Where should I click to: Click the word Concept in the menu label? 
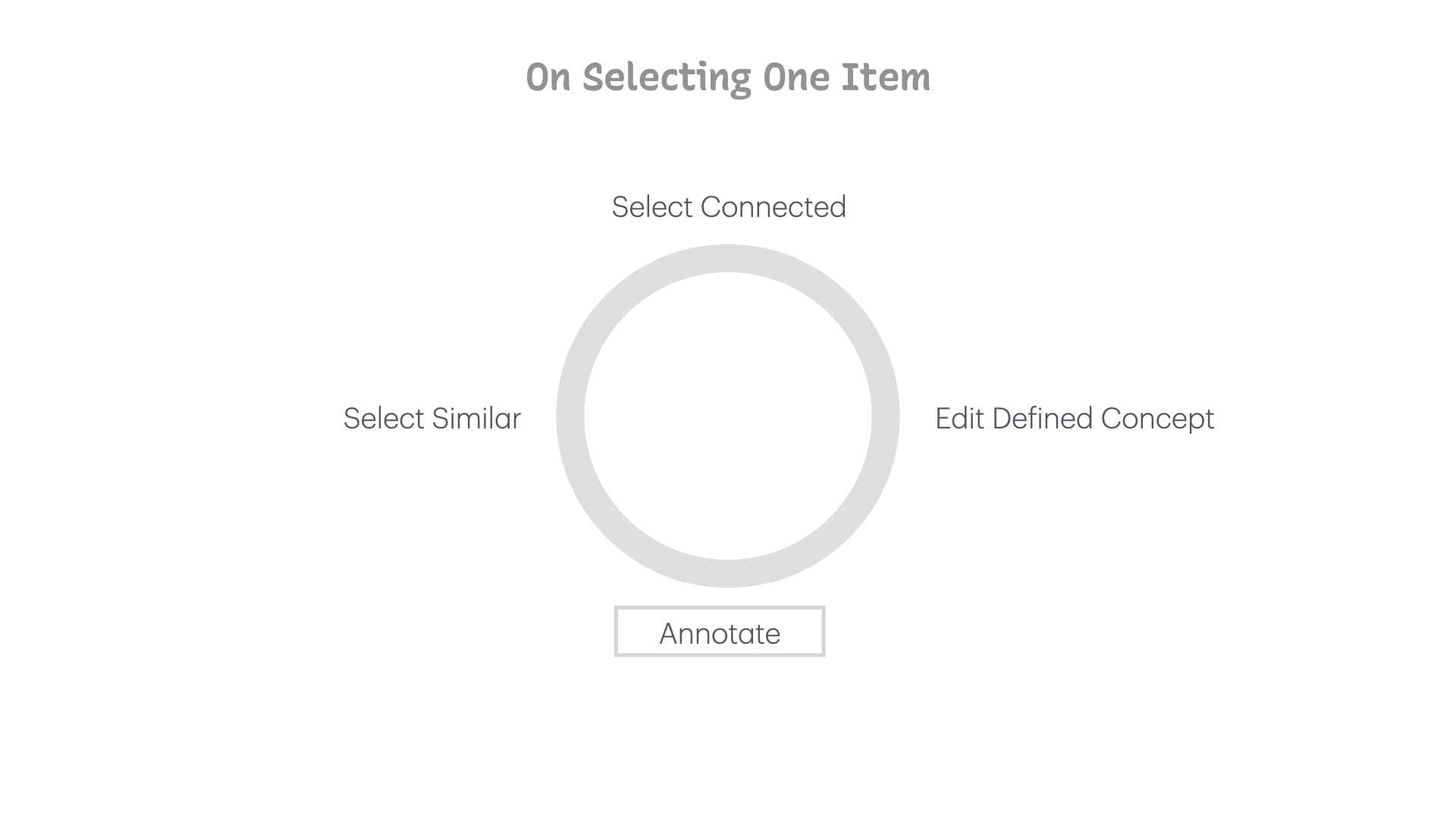1157,419
